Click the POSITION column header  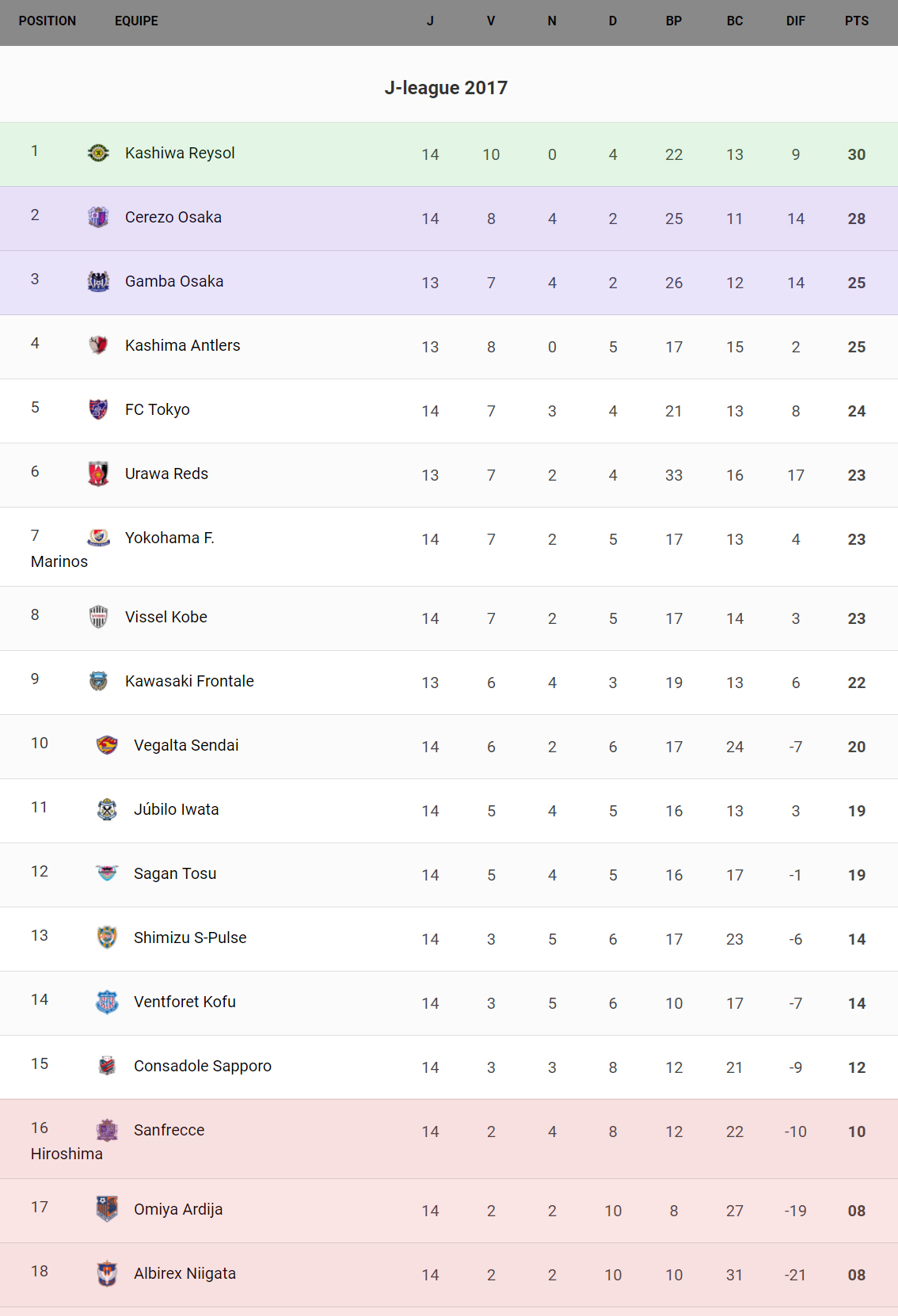click(x=48, y=21)
